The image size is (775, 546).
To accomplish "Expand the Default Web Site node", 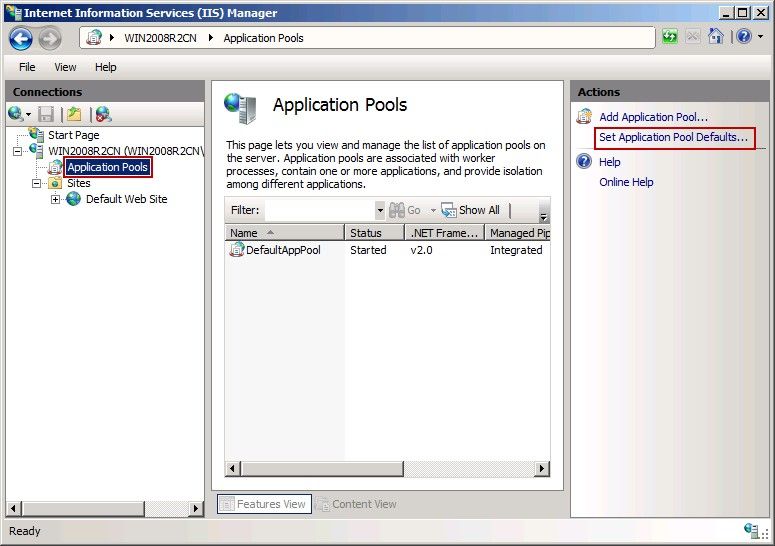I will (x=55, y=199).
